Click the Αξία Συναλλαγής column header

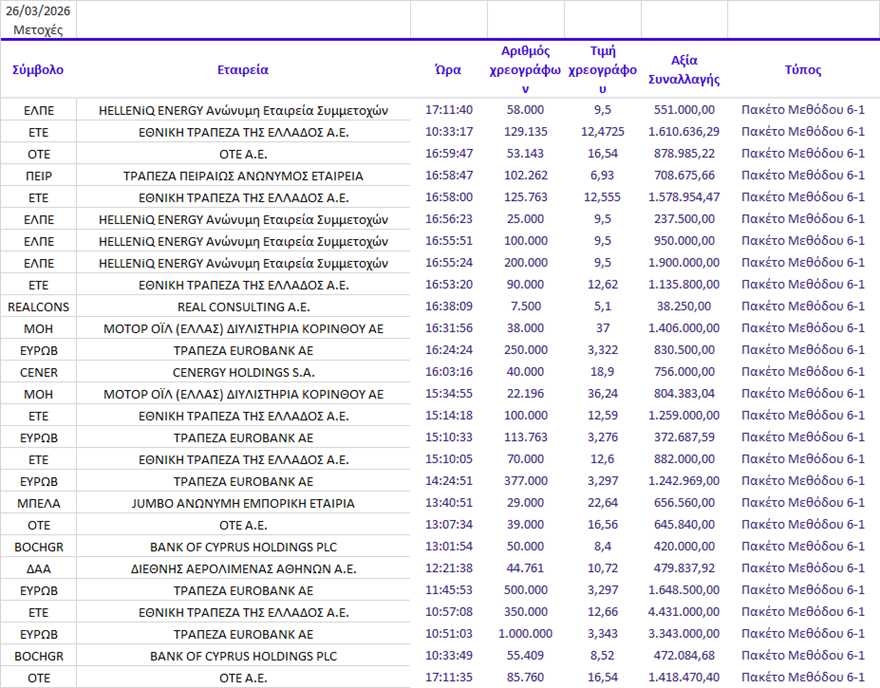[x=684, y=70]
